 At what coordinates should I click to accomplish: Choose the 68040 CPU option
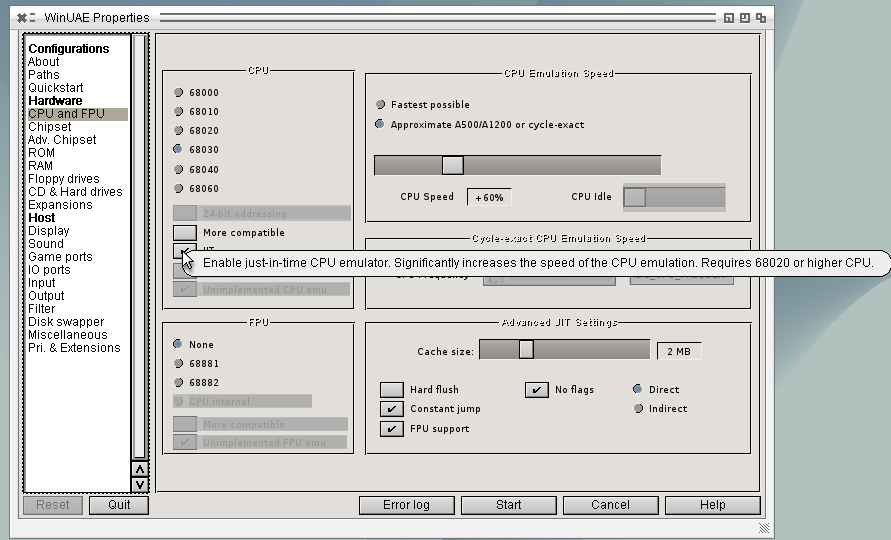(178, 169)
